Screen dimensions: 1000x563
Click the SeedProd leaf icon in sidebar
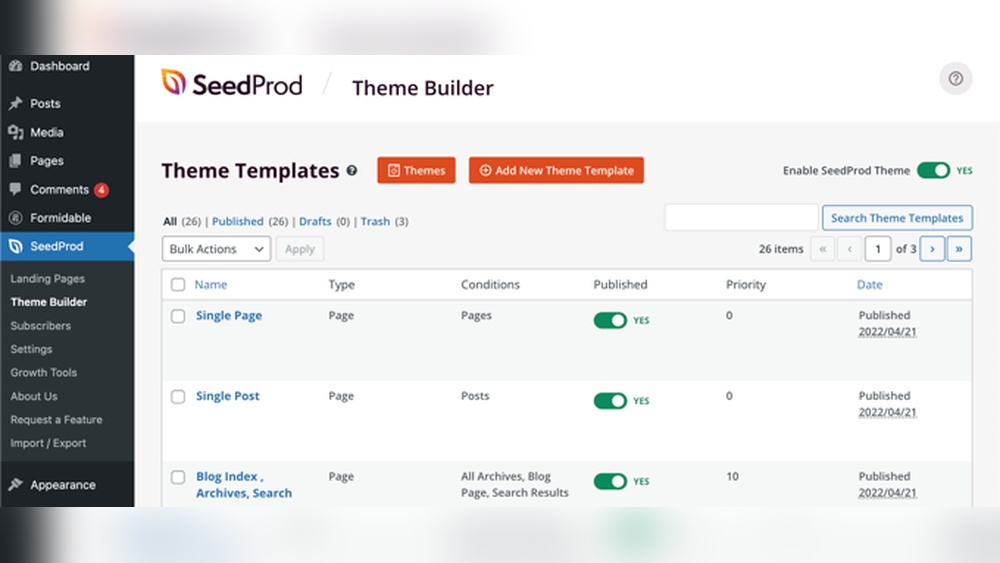[16, 246]
